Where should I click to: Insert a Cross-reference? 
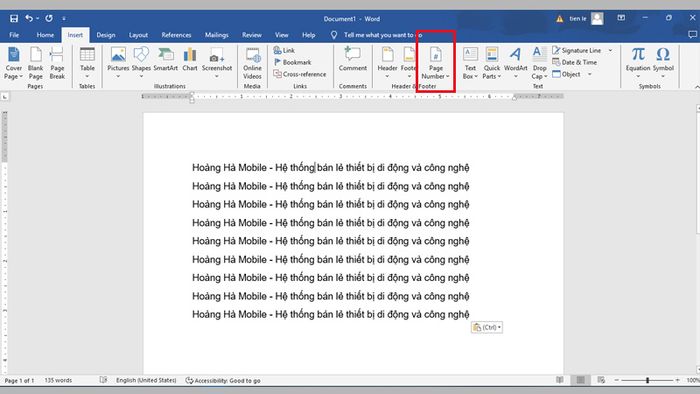[300, 74]
